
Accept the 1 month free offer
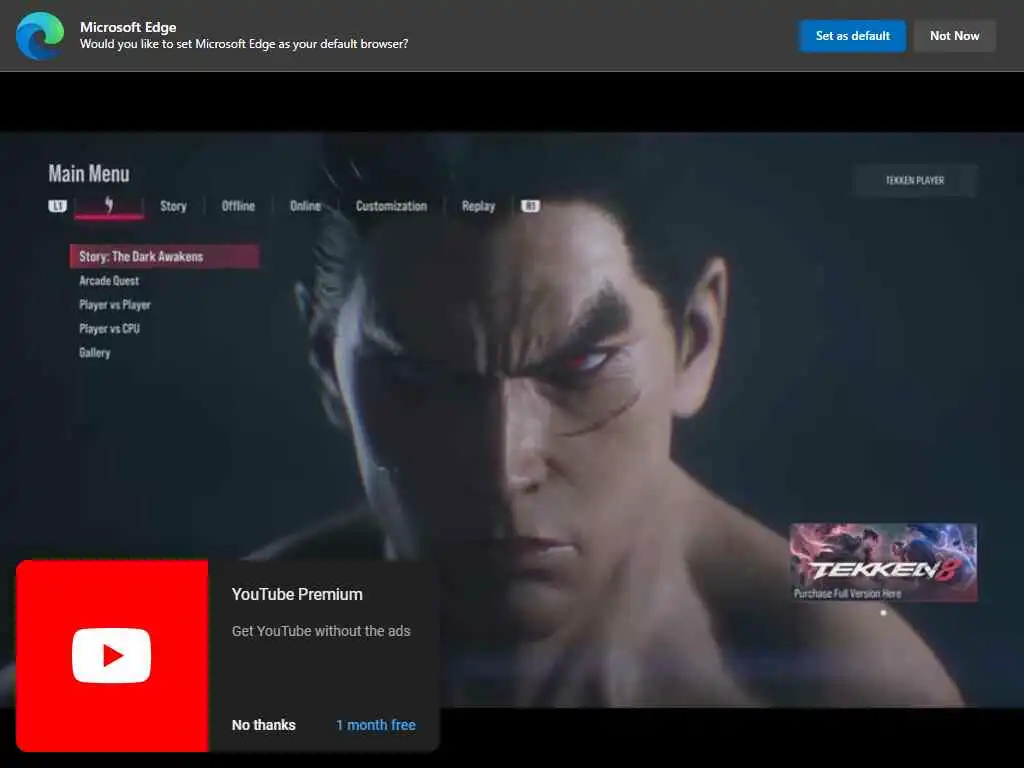click(x=376, y=725)
